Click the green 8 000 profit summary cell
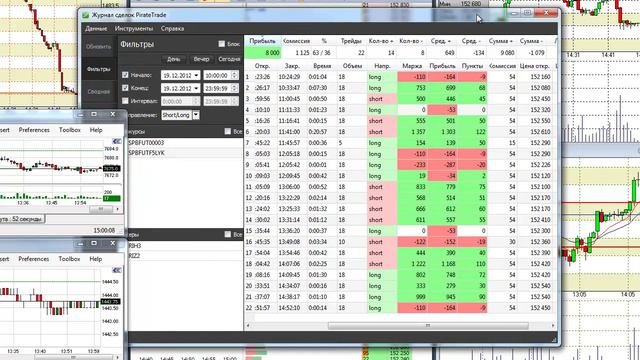This screenshot has height=360, width=640. 263,53
